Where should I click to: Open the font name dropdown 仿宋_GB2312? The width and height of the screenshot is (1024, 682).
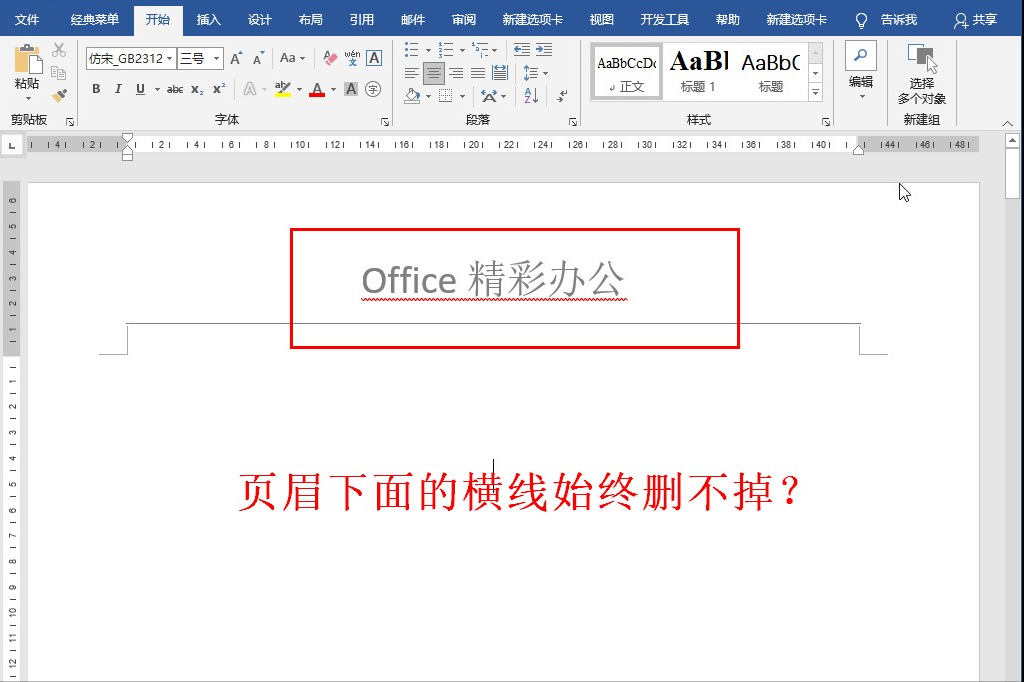point(170,59)
